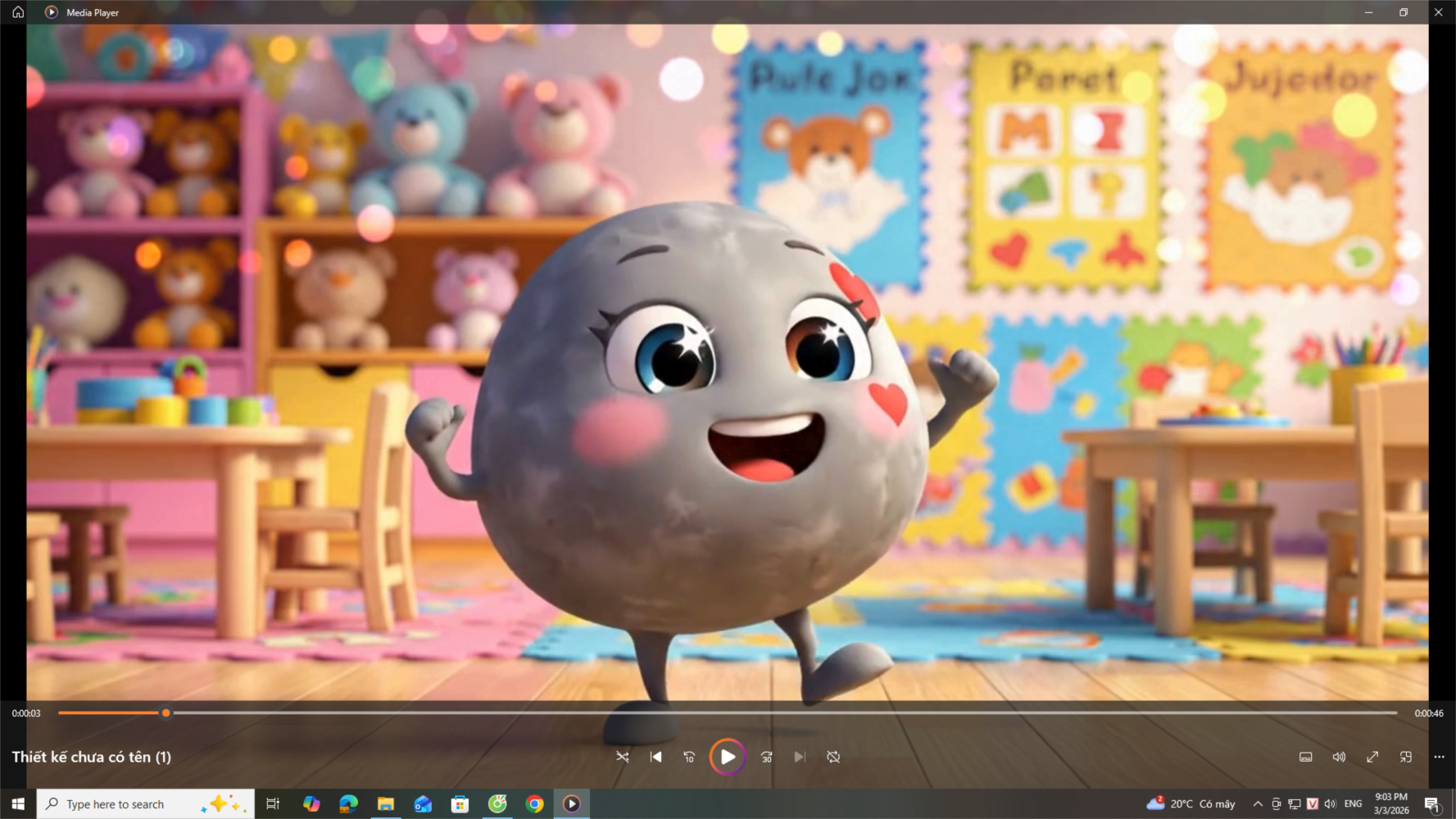Viewport: 1456px width, 819px height.
Task: Toggle shuffle mode
Action: 623,757
